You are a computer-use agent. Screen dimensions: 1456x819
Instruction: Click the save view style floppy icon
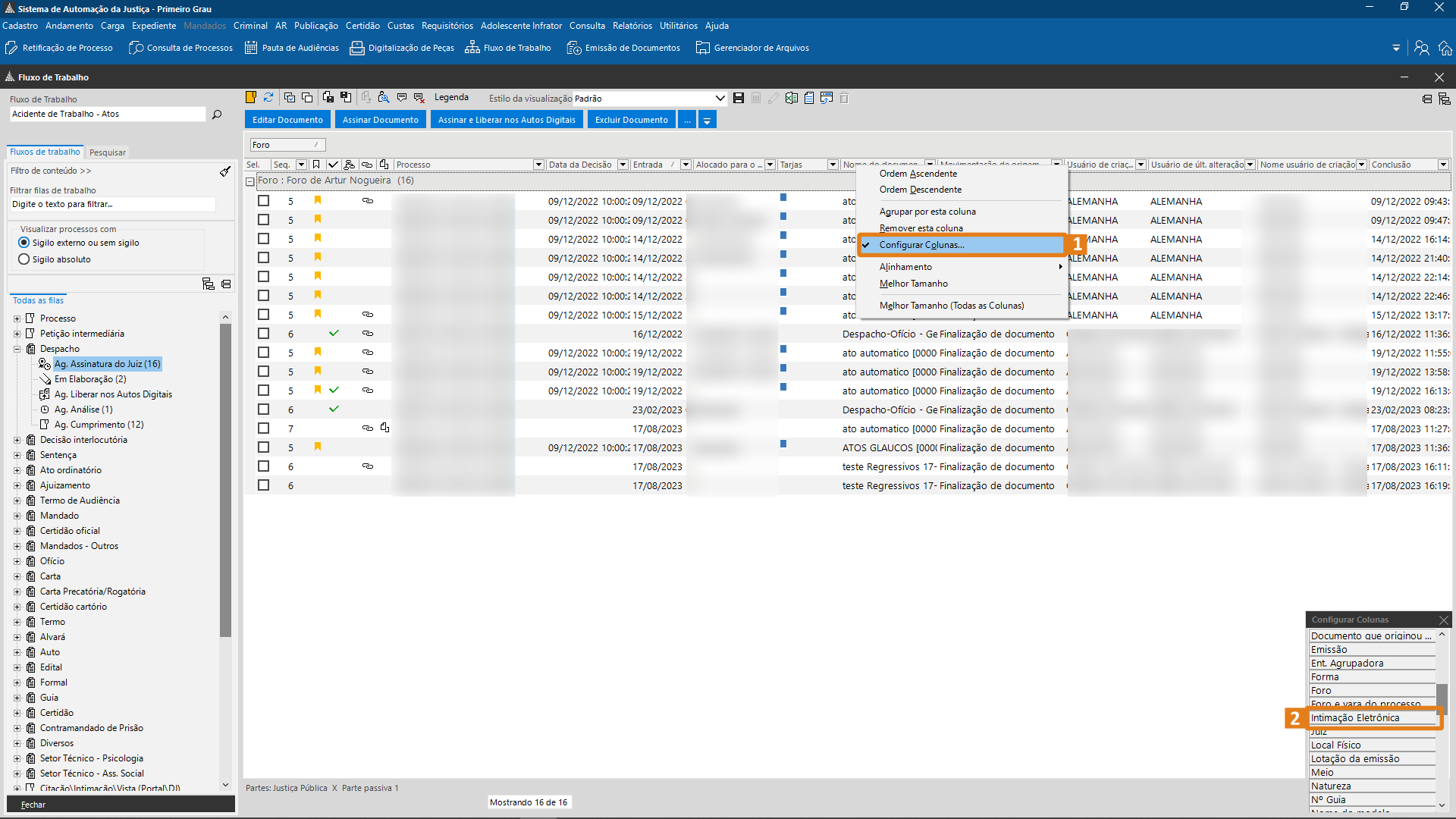pos(739,98)
